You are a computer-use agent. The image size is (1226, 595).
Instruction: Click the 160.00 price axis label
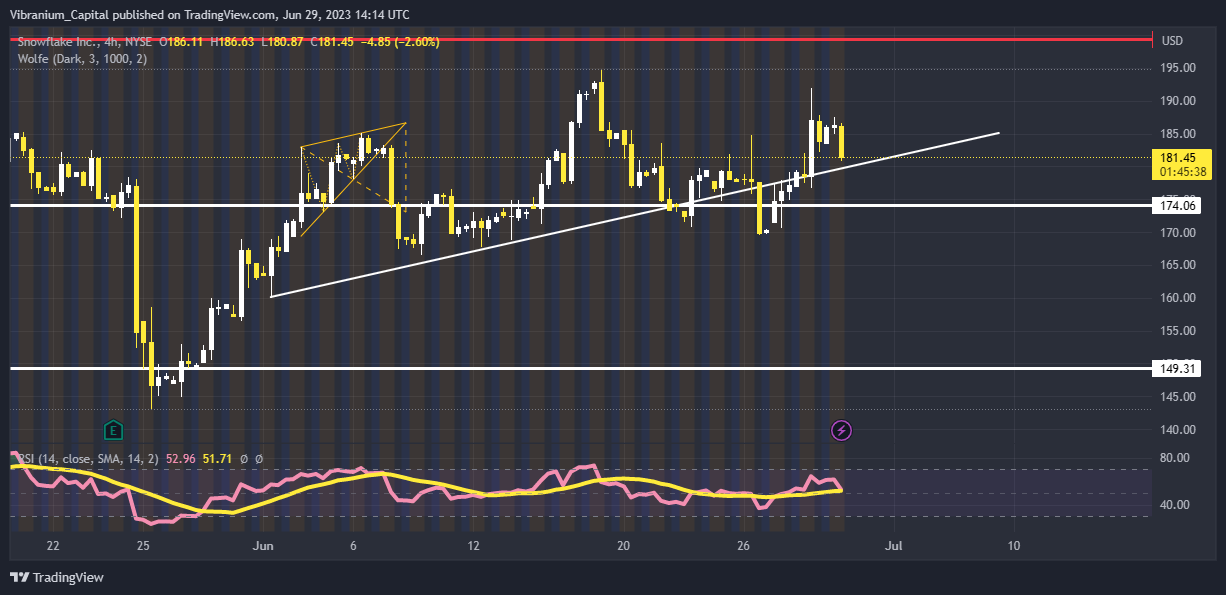1178,298
